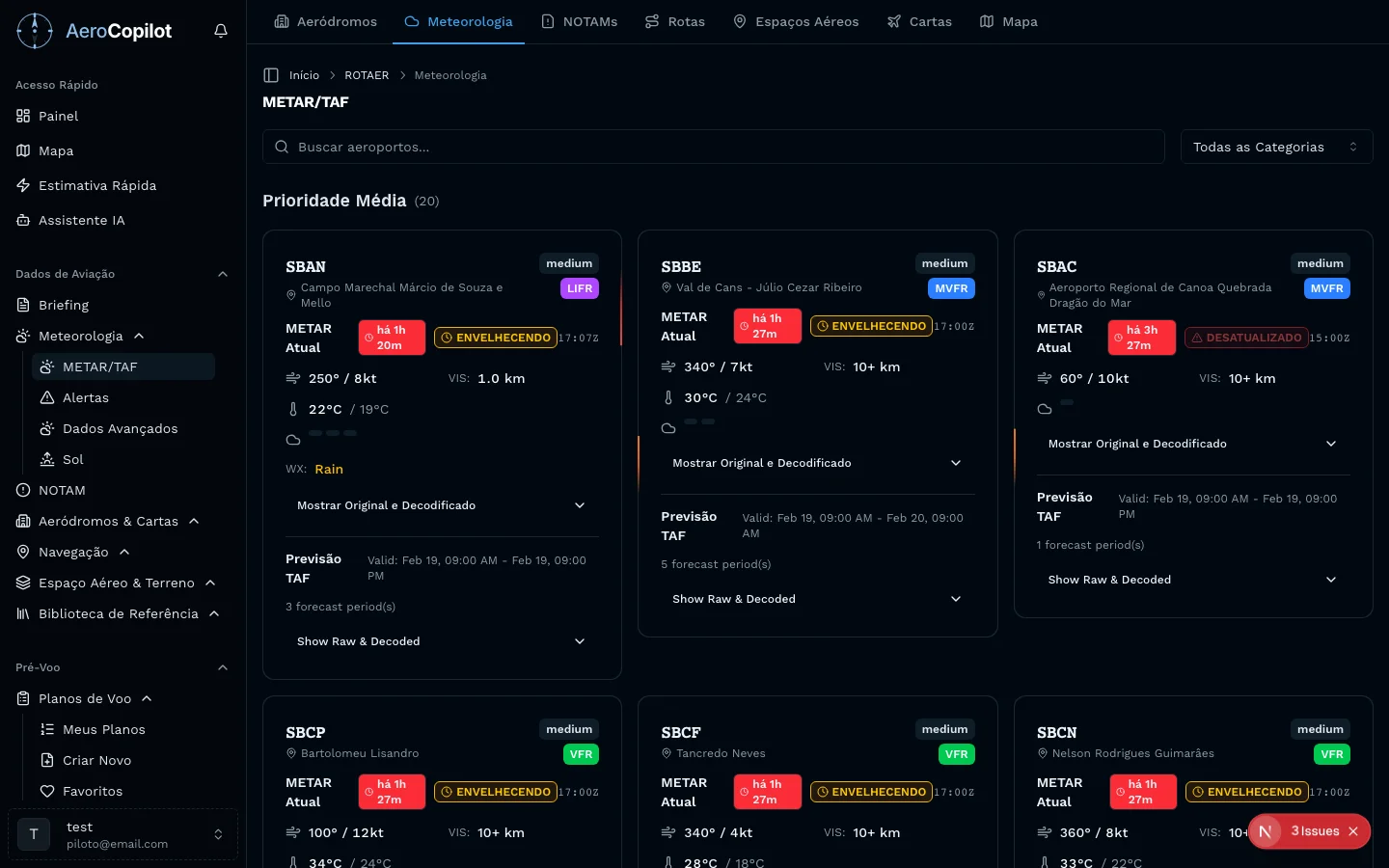The image size is (1389, 868).
Task: Expand SBBE TAF Show Raw & Decoded
Action: point(816,599)
